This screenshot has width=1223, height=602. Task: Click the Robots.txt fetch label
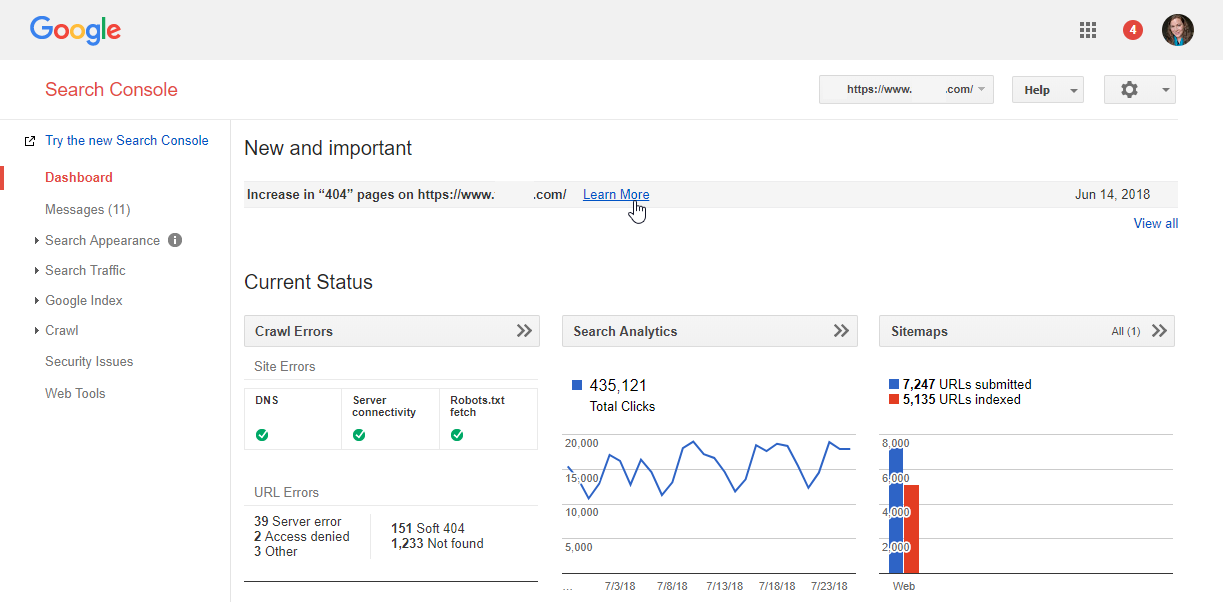[478, 406]
